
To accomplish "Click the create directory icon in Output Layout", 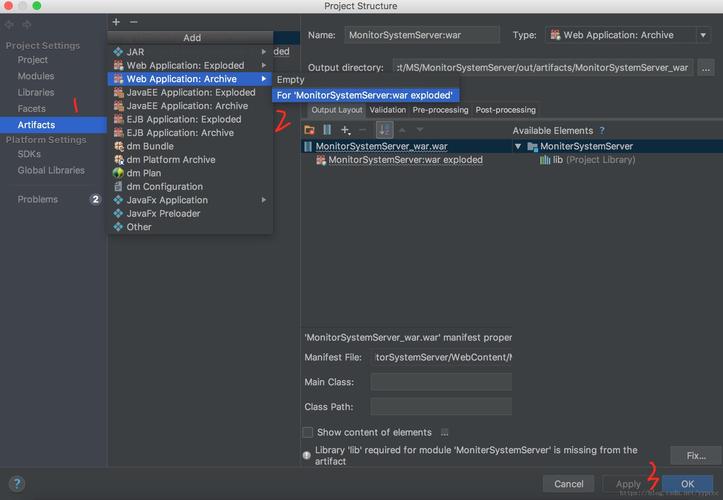I will [x=309, y=131].
